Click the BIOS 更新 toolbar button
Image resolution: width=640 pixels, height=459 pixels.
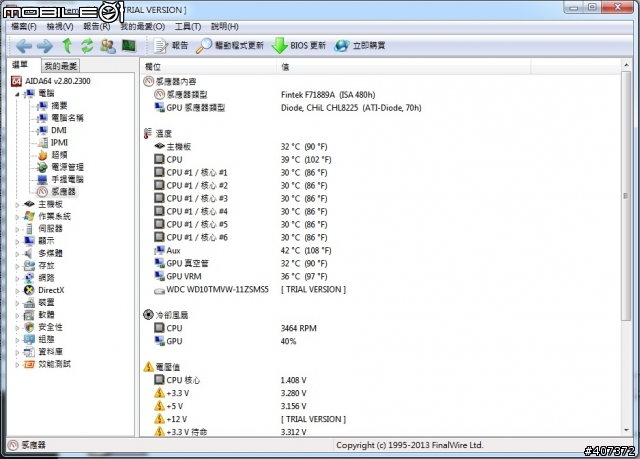point(299,45)
